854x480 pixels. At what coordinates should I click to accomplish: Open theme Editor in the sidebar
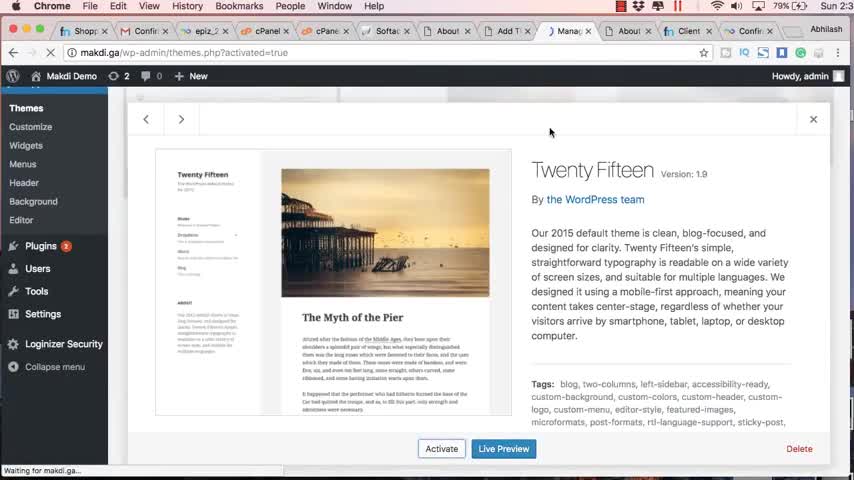pos(21,220)
